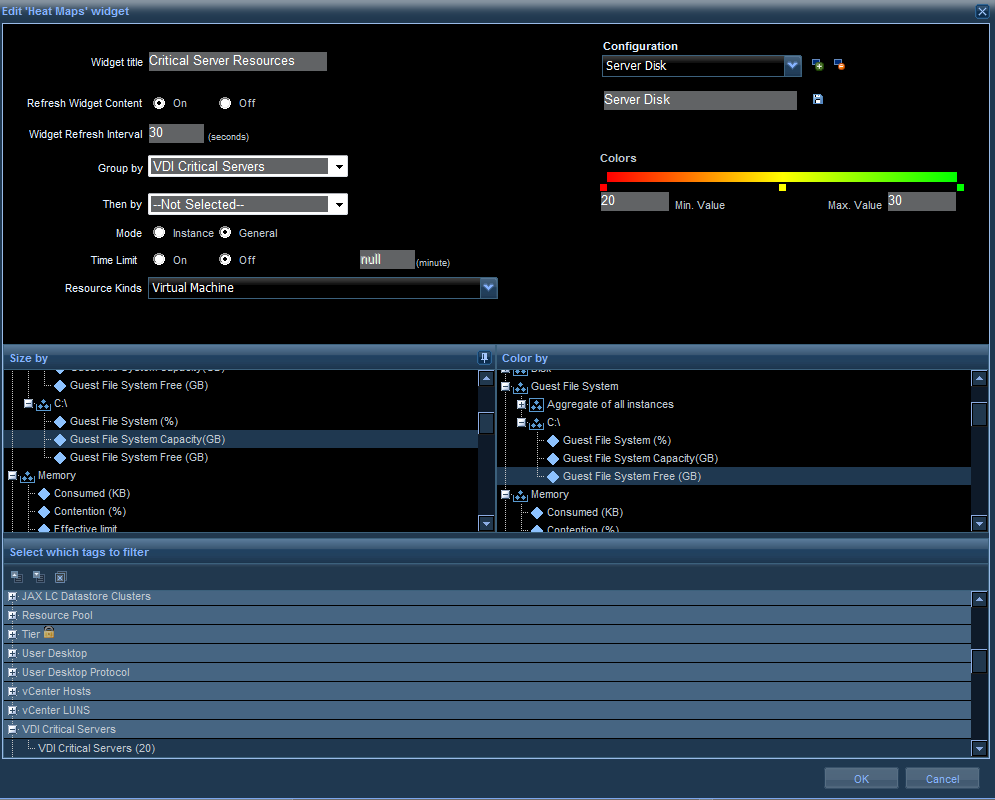Expand the vCenter Hosts tag
The height and width of the screenshot is (800, 995).
click(13, 691)
